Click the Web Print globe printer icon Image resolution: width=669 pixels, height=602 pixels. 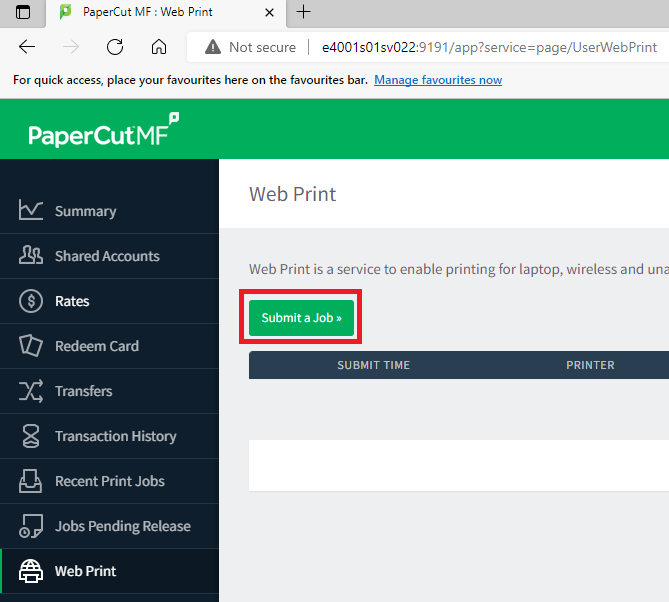[x=31, y=571]
